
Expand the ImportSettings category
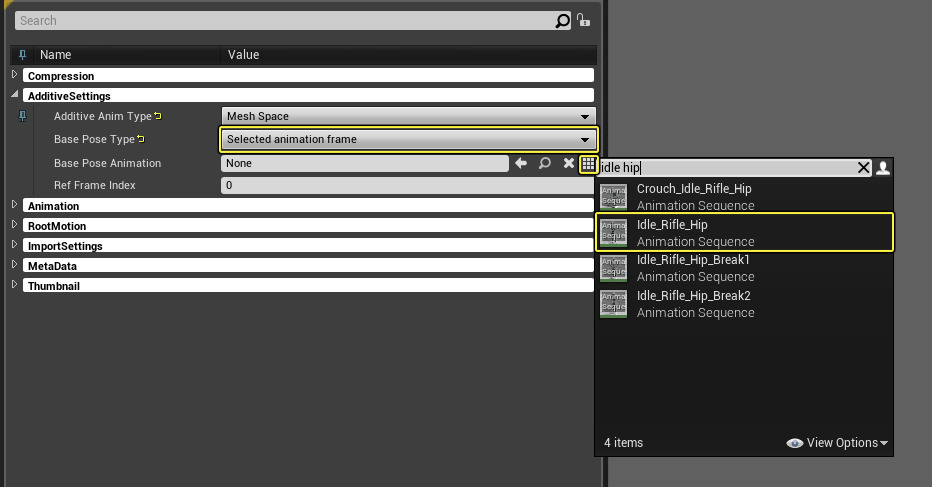click(x=14, y=245)
